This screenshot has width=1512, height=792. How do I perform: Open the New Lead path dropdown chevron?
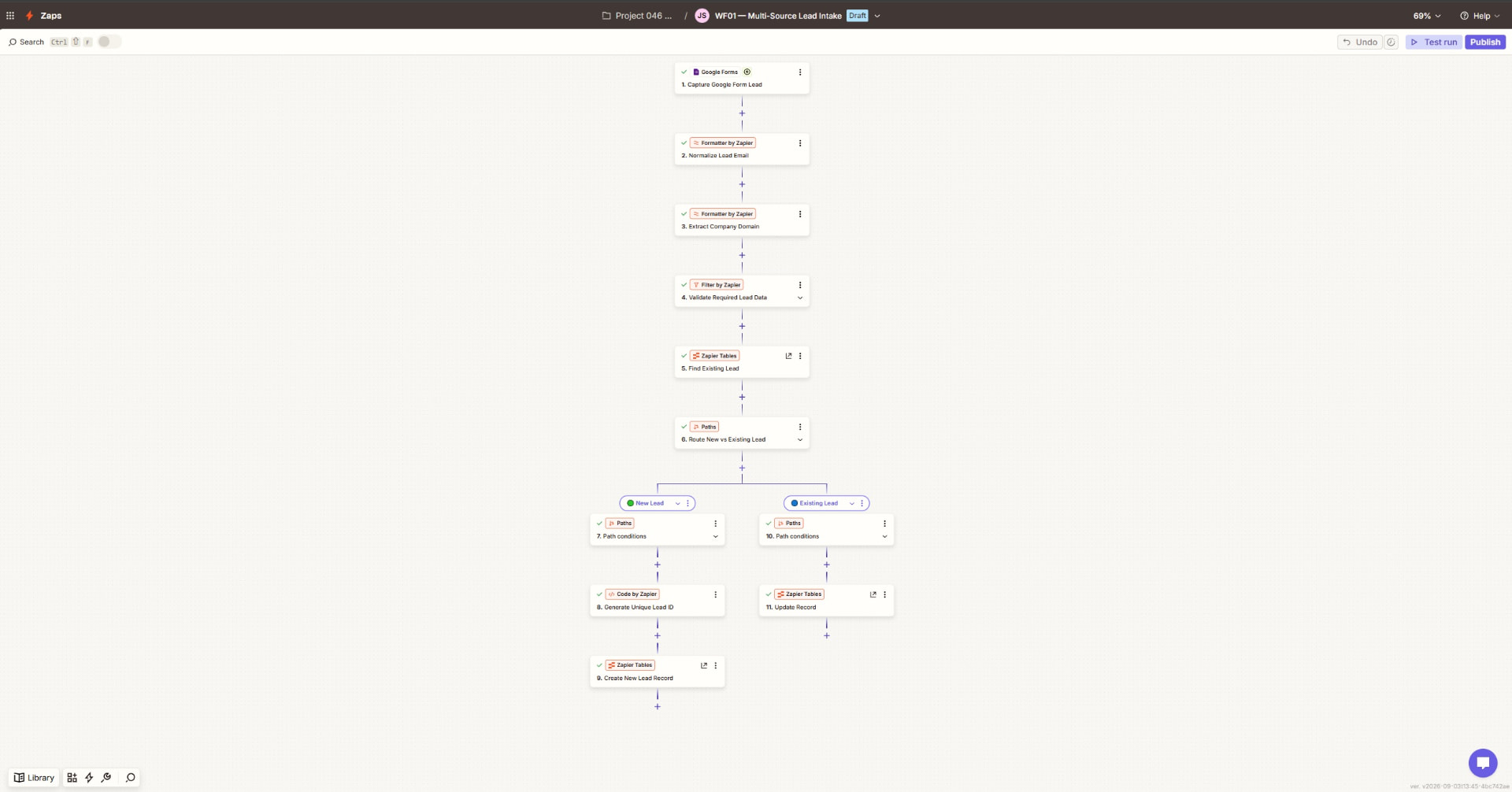click(x=677, y=503)
